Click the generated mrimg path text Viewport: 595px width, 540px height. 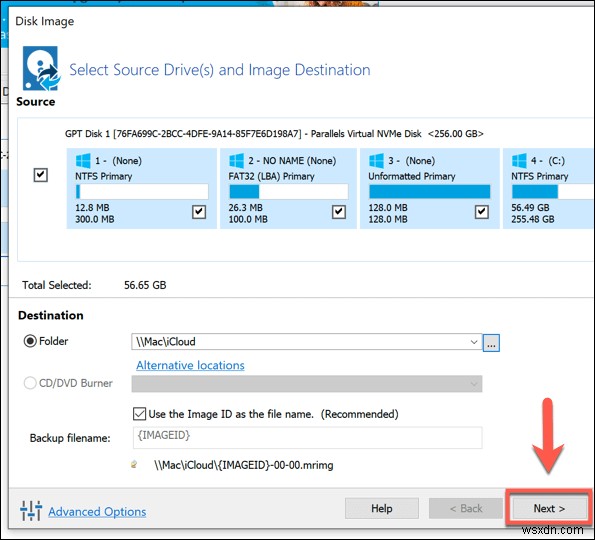pos(244,465)
